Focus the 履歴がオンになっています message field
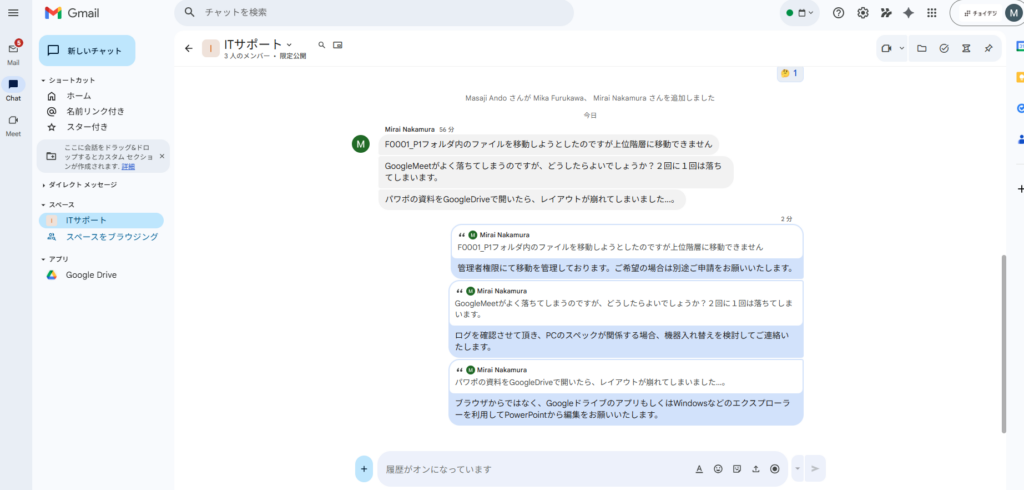Image resolution: width=1024 pixels, height=490 pixels. pyautogui.click(x=536, y=468)
